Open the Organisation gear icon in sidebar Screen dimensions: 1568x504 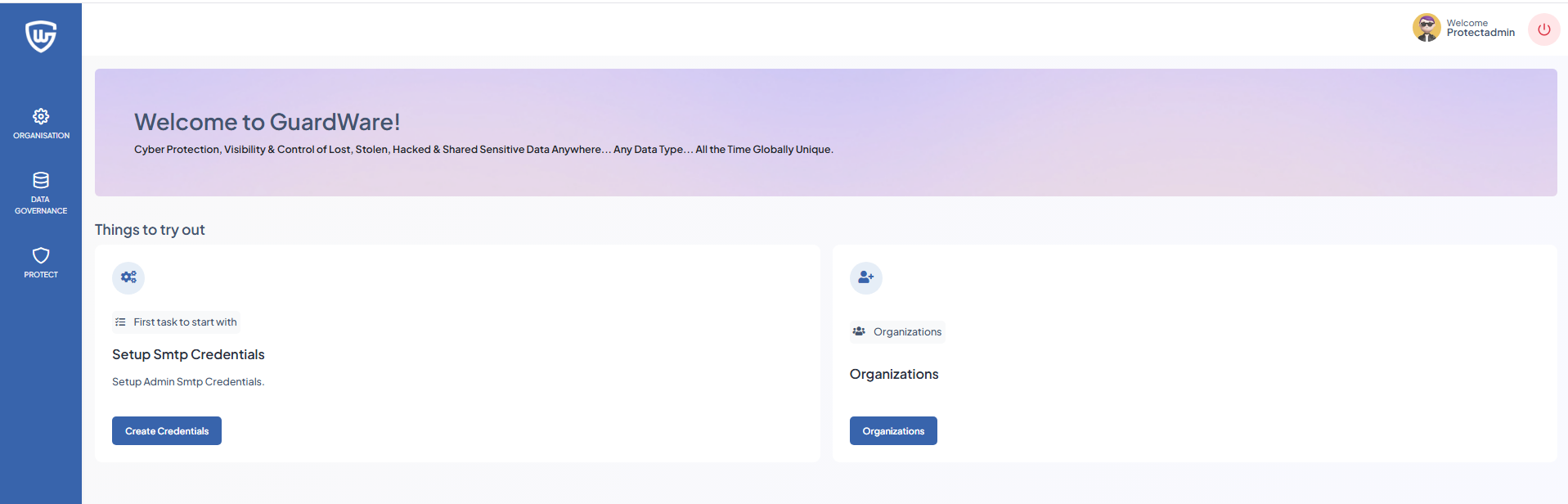pyautogui.click(x=41, y=116)
